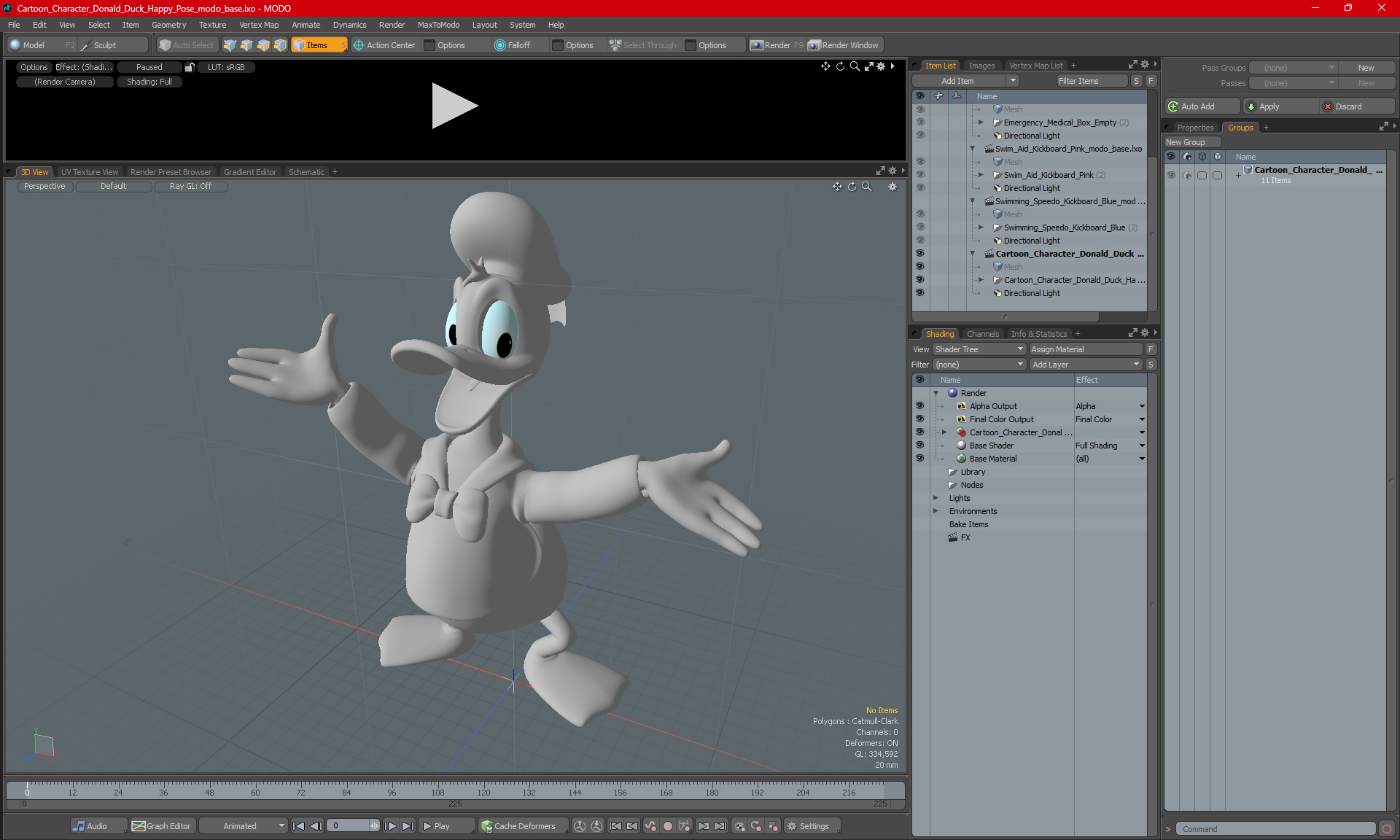The width and height of the screenshot is (1400, 840).
Task: Toggle visibility of Base Shader layer
Action: [x=919, y=446]
